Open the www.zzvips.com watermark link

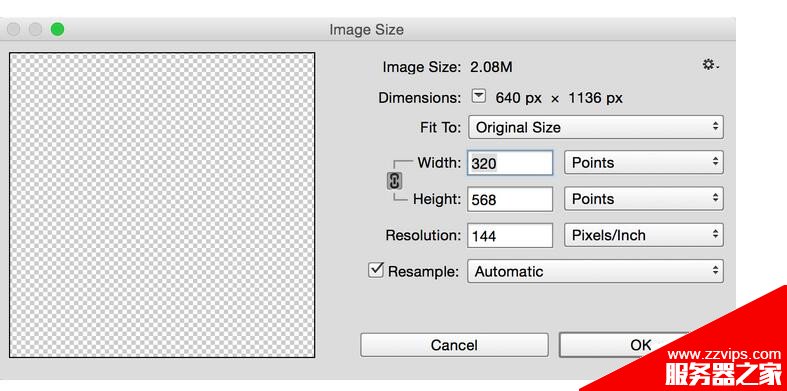[724, 354]
